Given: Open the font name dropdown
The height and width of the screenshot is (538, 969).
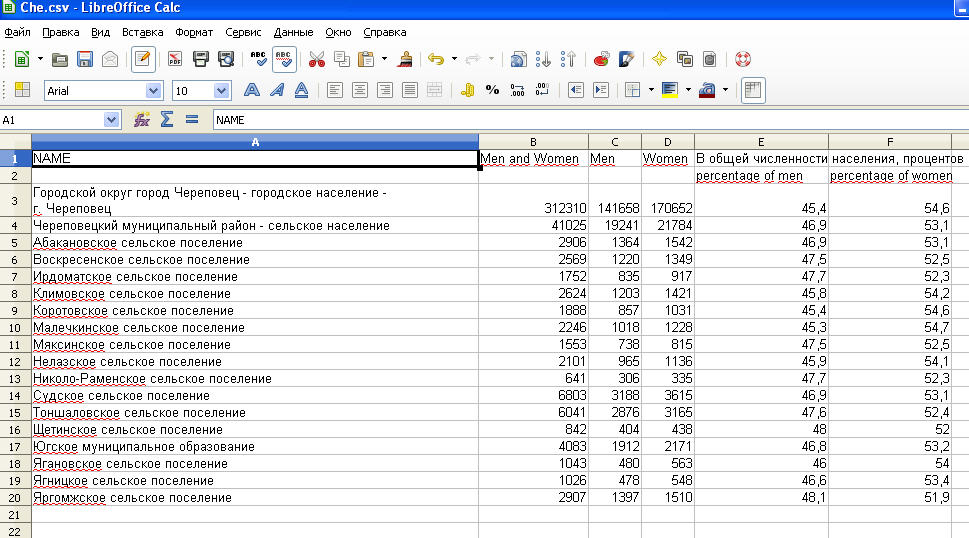Looking at the screenshot, I should click(154, 90).
